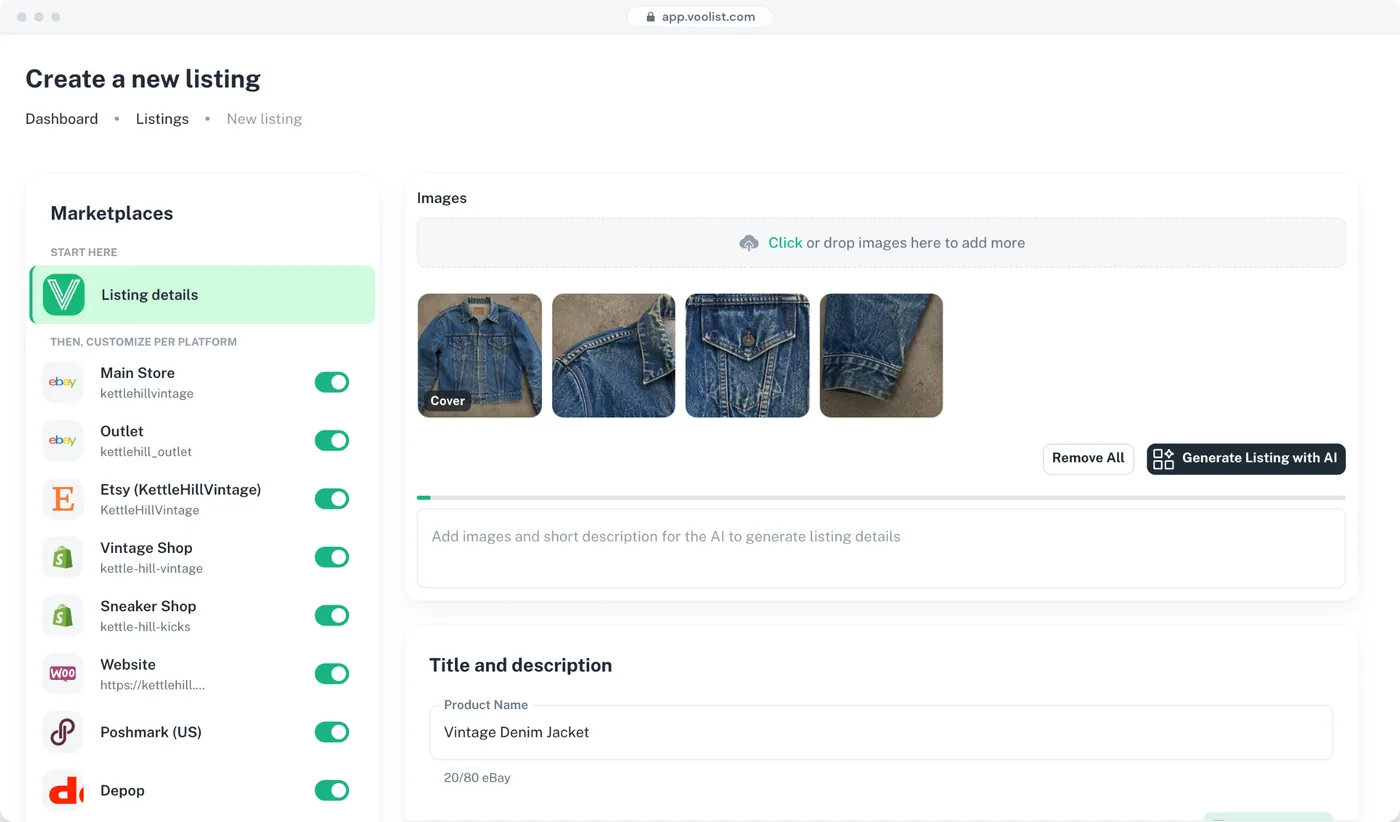Click the Depop icon

coord(63,790)
